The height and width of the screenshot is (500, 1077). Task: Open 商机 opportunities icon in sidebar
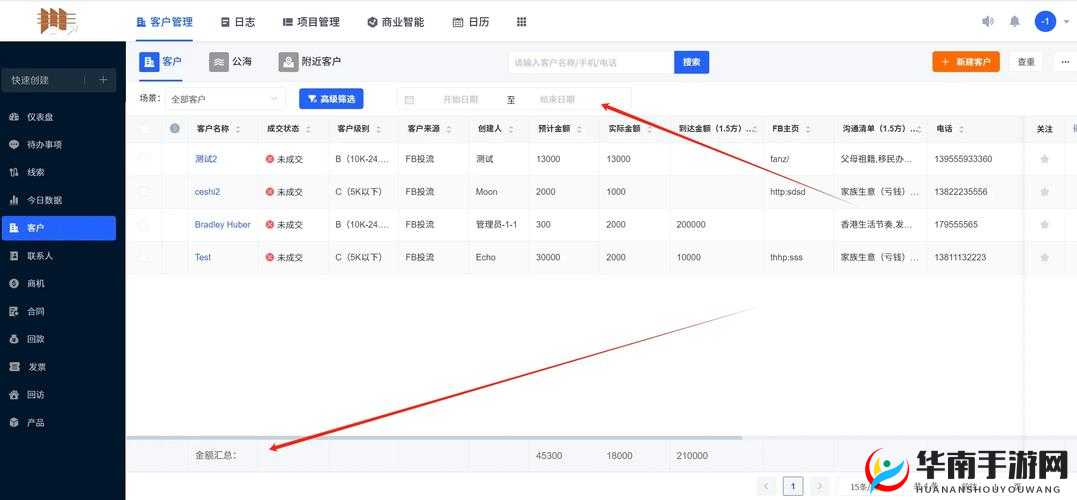click(x=14, y=283)
